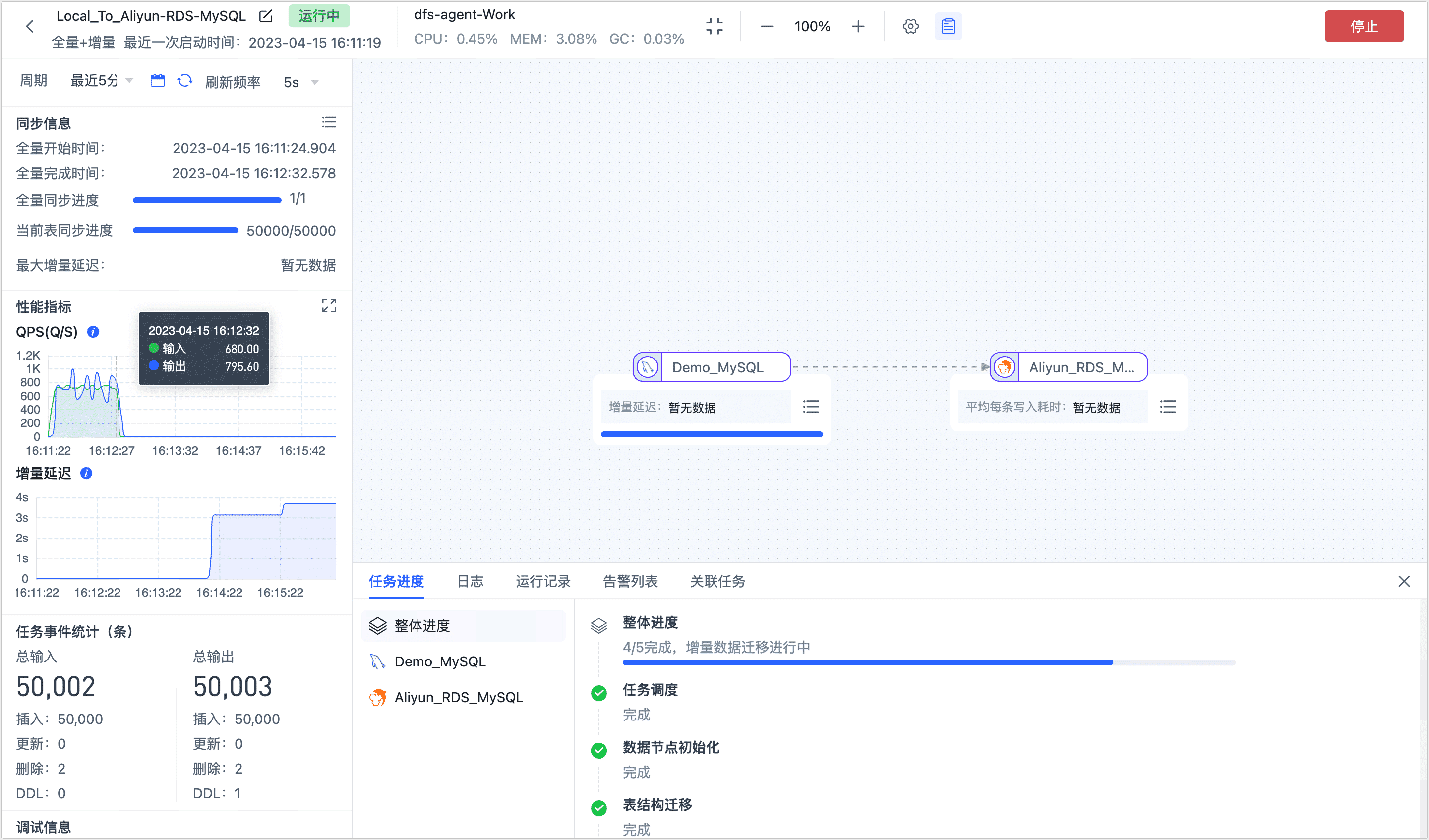Select Aliyun_RDS_MySQL in progress list
The image size is (1429, 840).
coord(463,697)
